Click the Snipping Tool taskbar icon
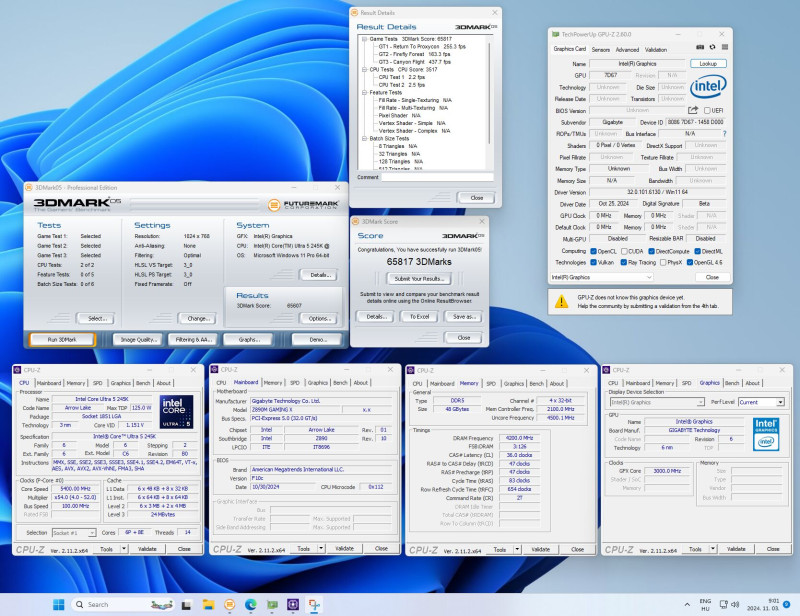 coord(314,605)
